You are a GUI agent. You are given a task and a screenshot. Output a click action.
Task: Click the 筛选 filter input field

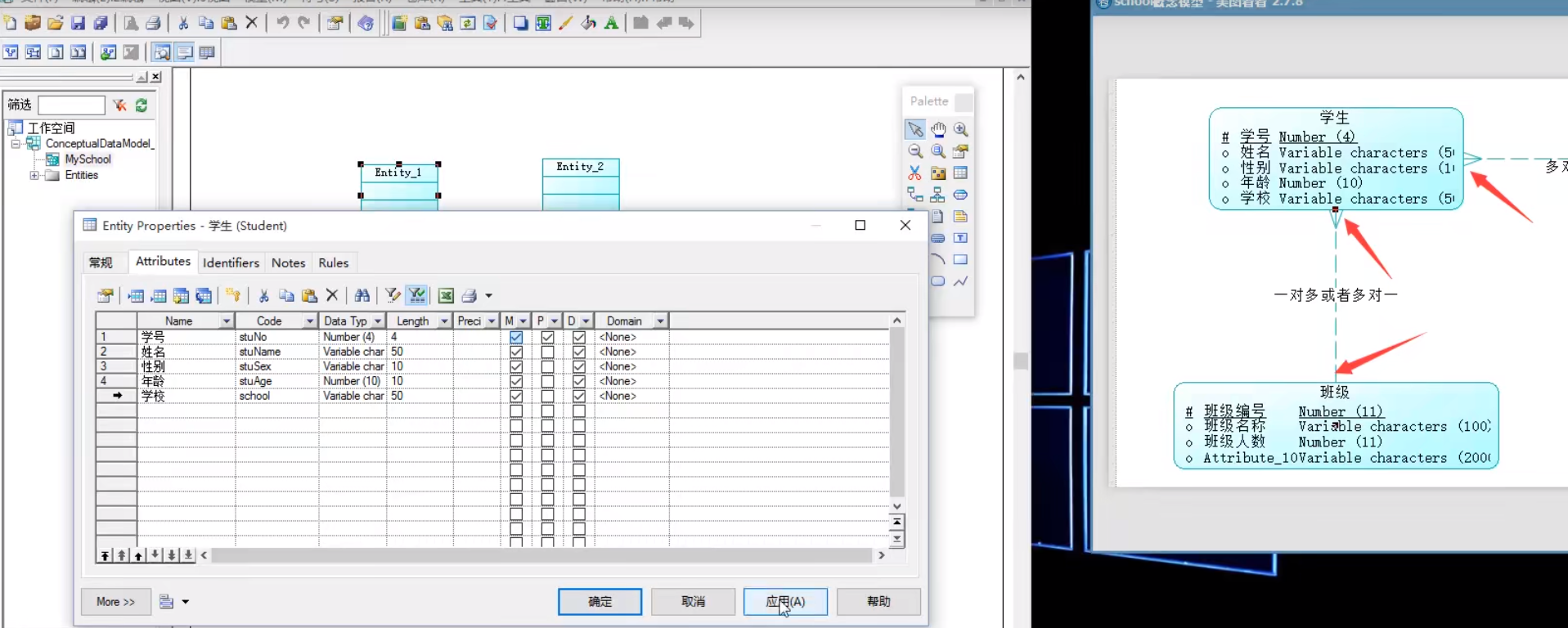[72, 105]
